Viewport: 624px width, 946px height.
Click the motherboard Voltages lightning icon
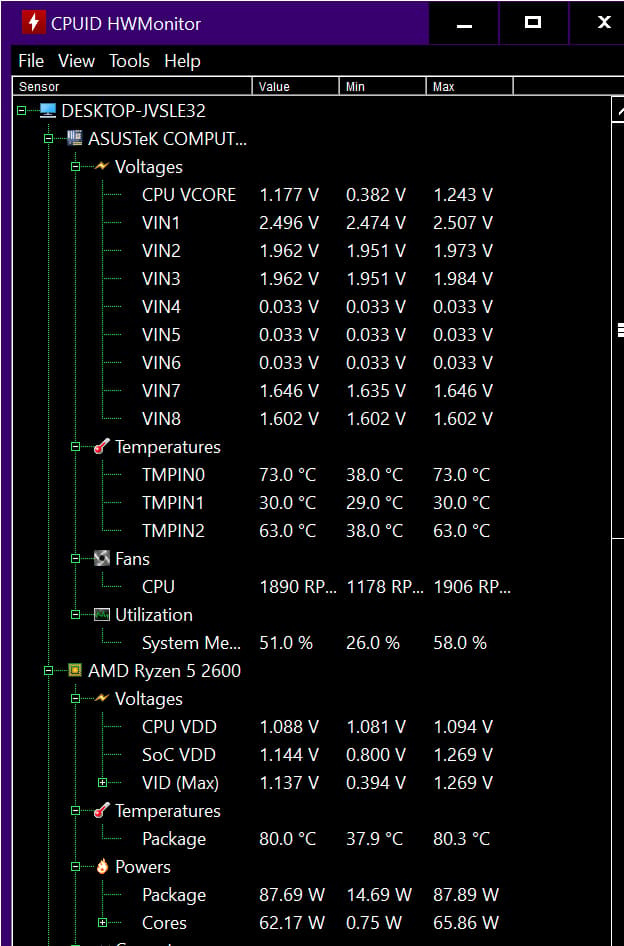101,166
